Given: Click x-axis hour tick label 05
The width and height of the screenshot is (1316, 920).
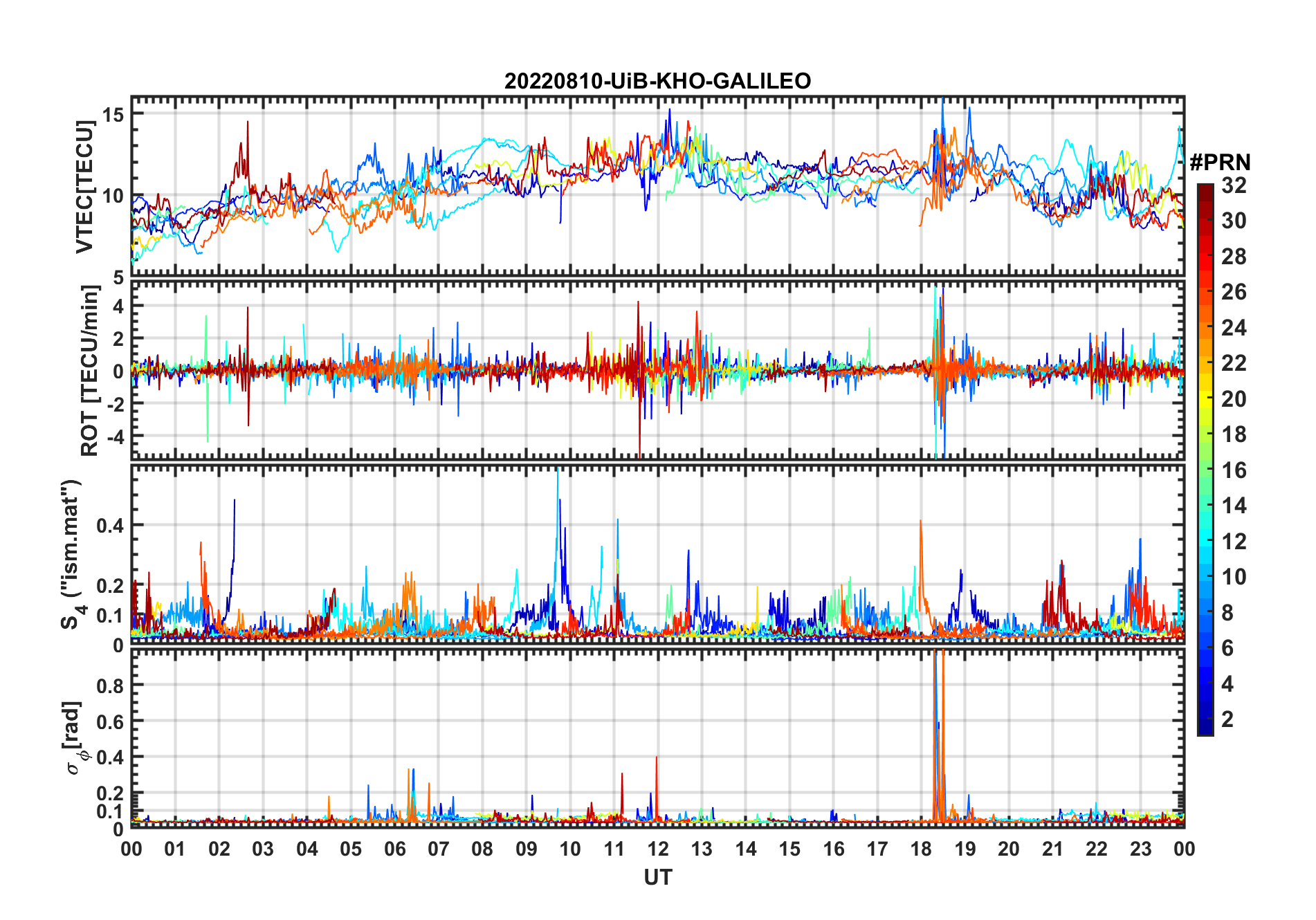Looking at the screenshot, I should (351, 849).
